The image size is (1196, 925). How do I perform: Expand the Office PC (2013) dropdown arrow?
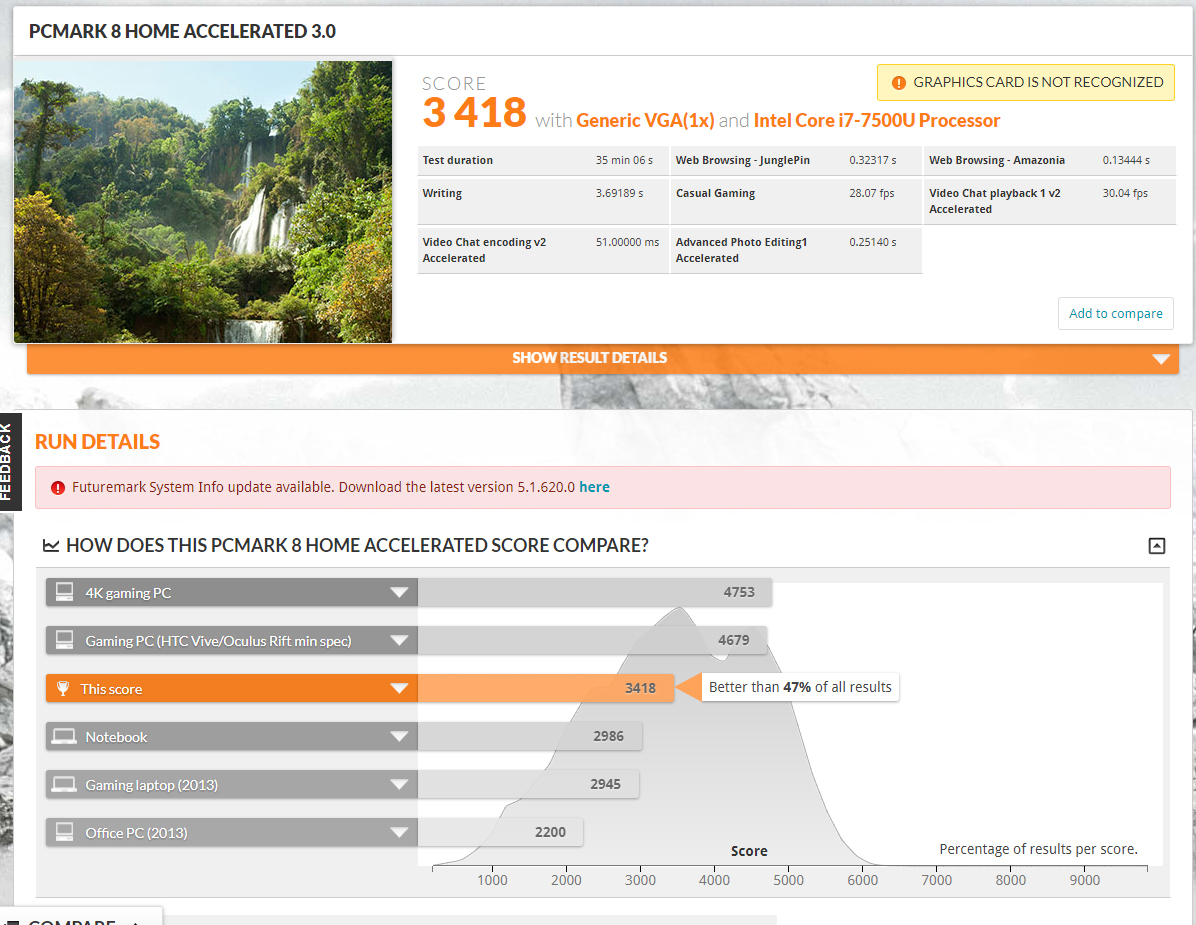(x=399, y=833)
